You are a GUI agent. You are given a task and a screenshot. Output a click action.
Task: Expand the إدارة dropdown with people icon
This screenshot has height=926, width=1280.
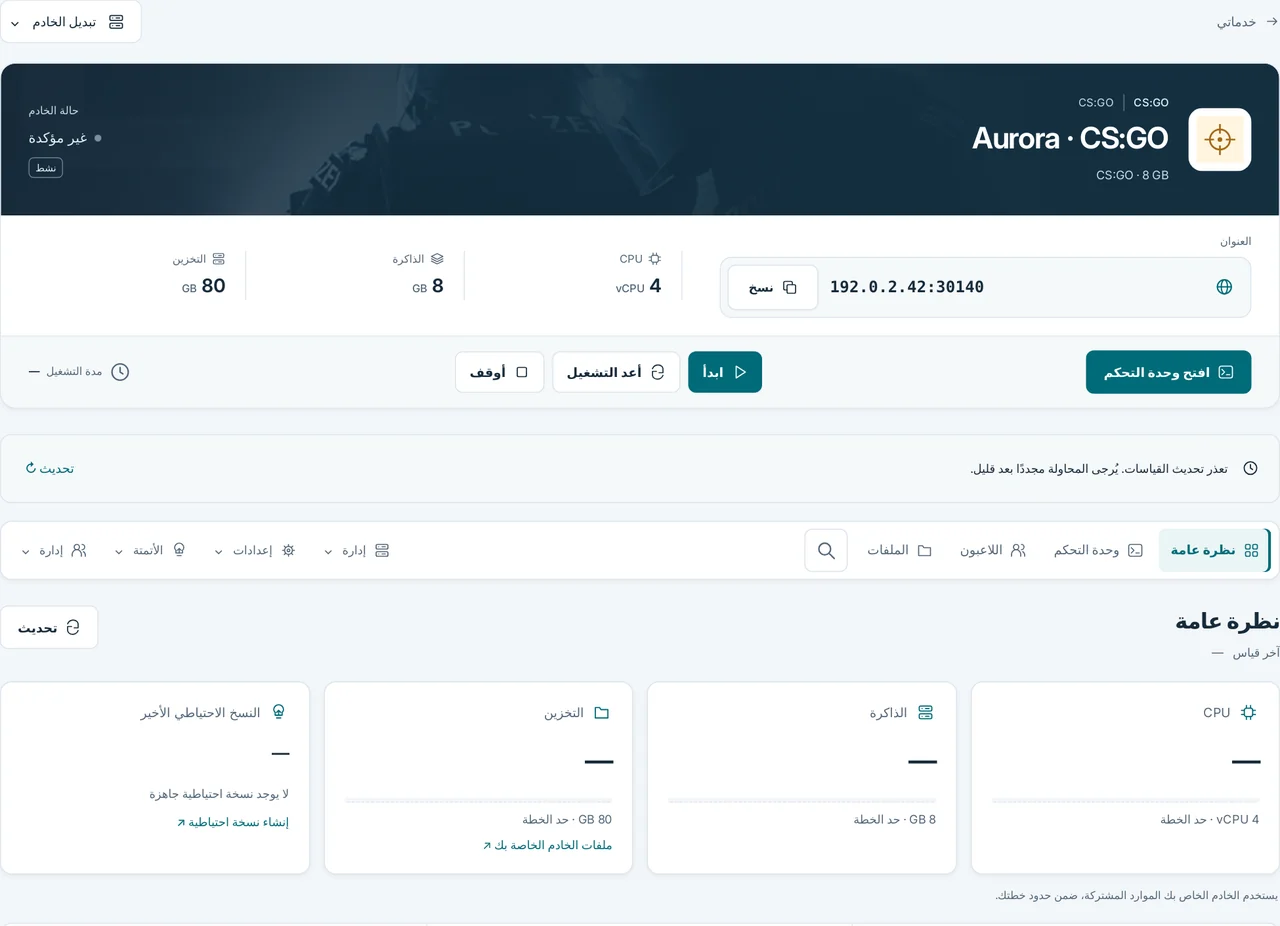[54, 550]
